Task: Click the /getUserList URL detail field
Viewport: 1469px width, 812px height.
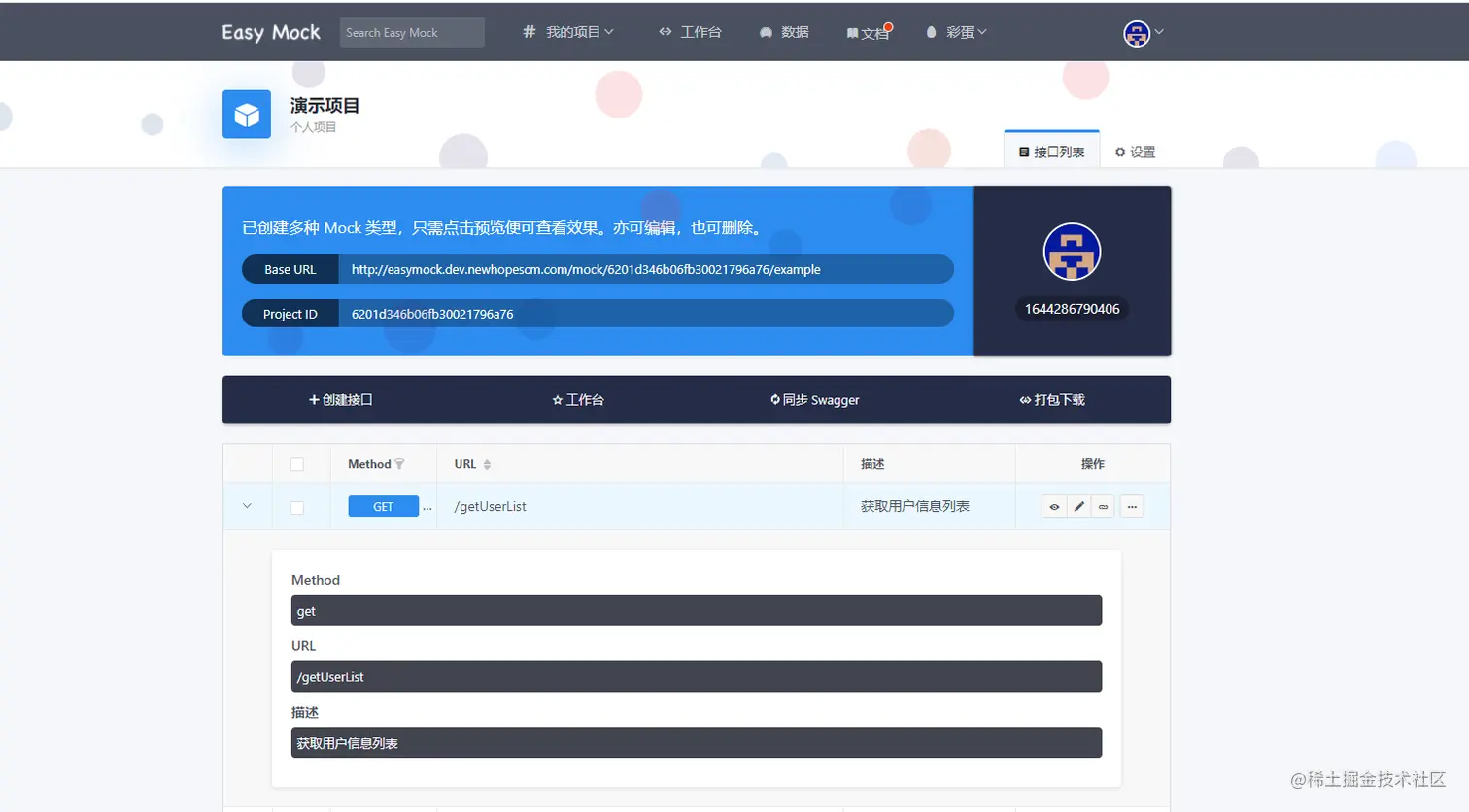Action: coord(697,676)
